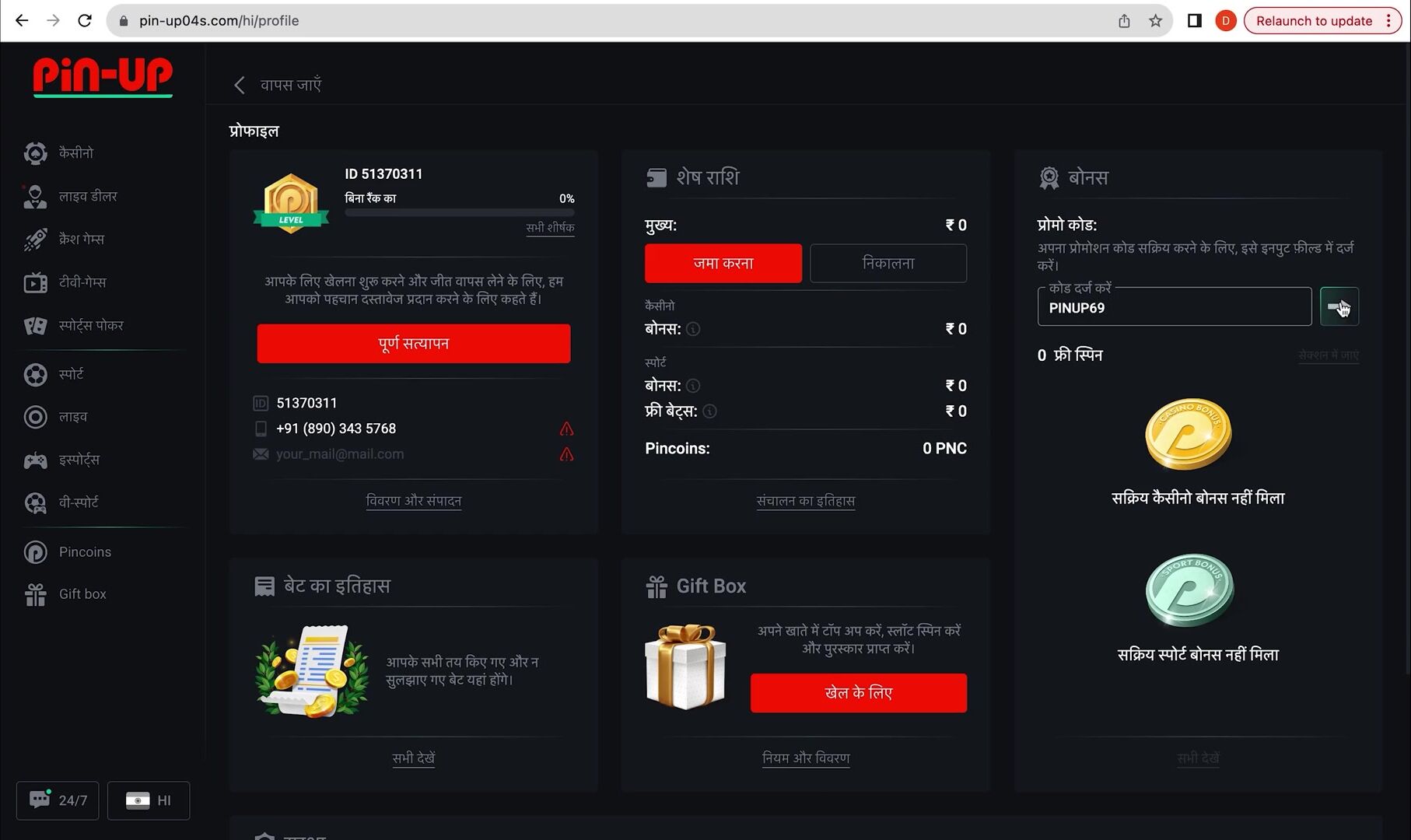Bookmark this page with star icon
Screen dimensions: 1411x840
[x=1155, y=21]
